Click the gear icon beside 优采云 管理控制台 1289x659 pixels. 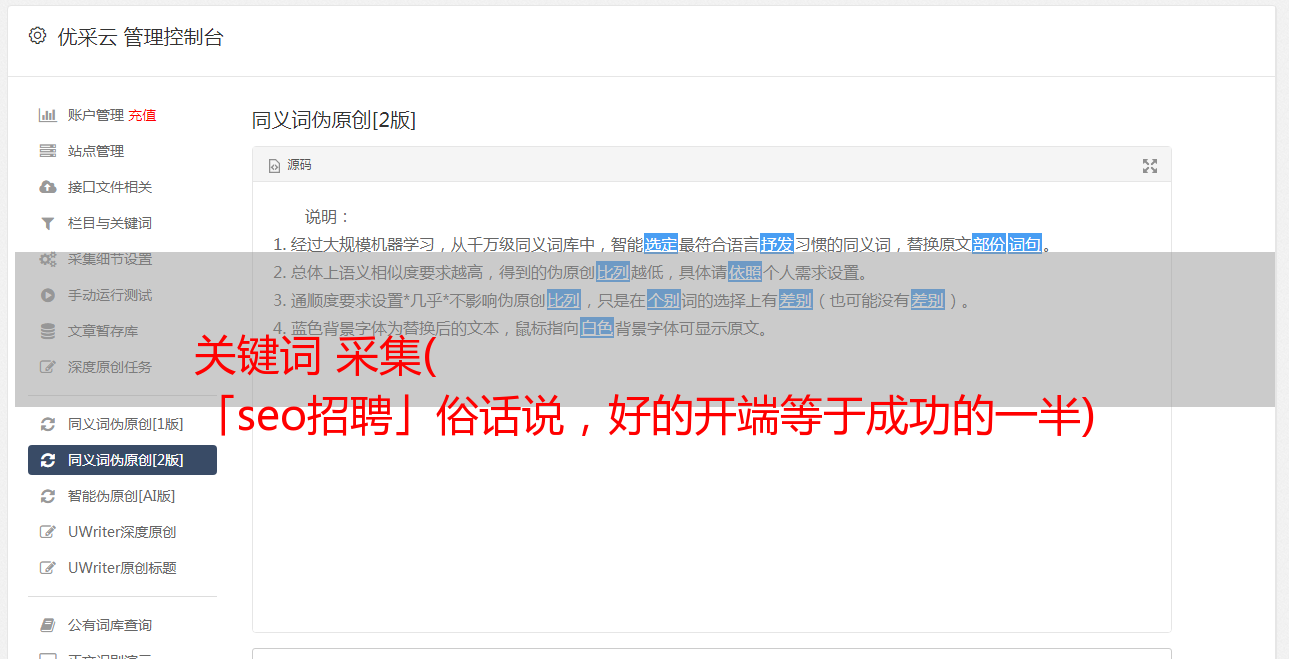pos(37,36)
